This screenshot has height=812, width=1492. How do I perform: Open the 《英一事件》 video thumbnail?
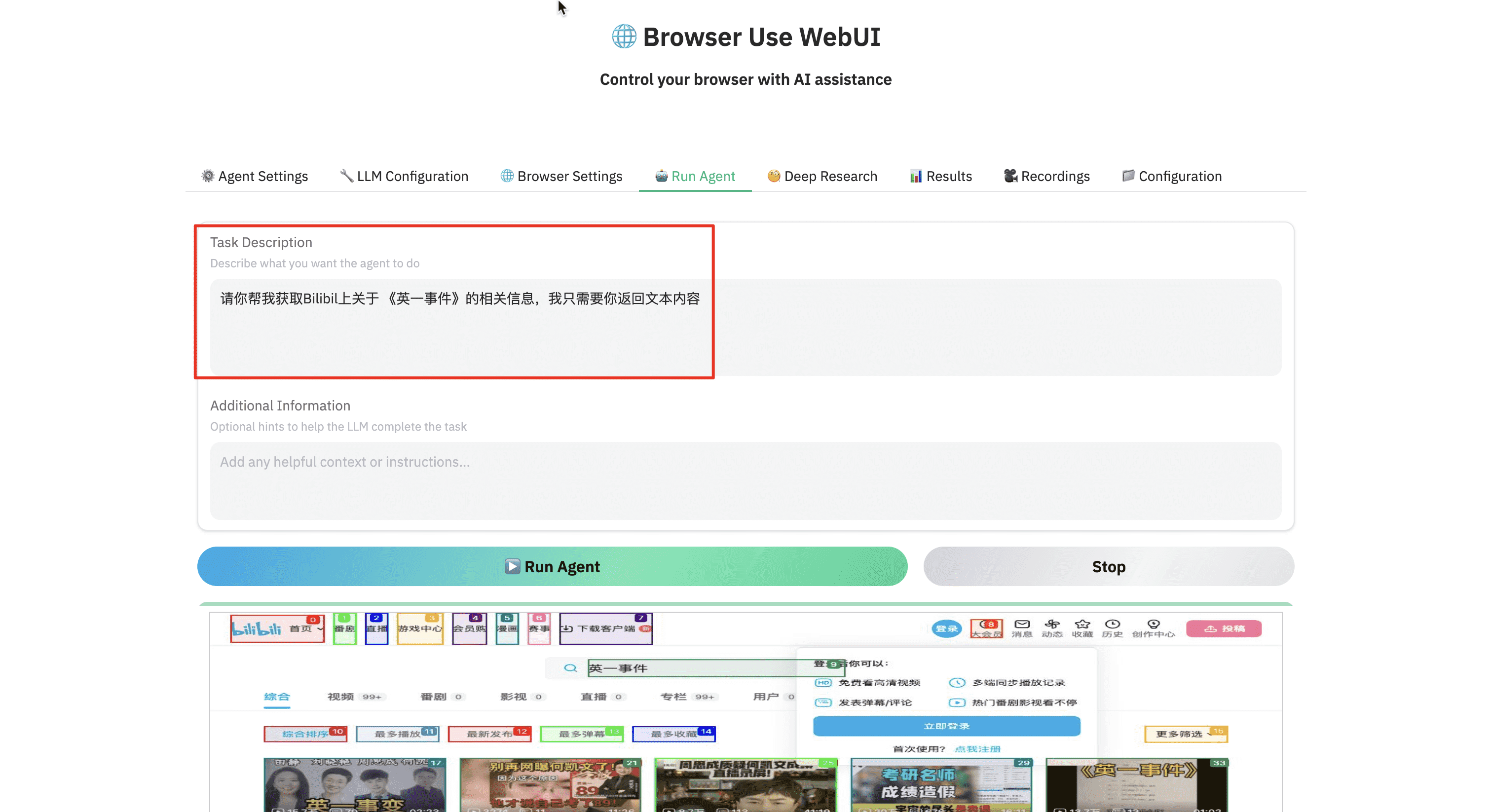tap(1137, 785)
